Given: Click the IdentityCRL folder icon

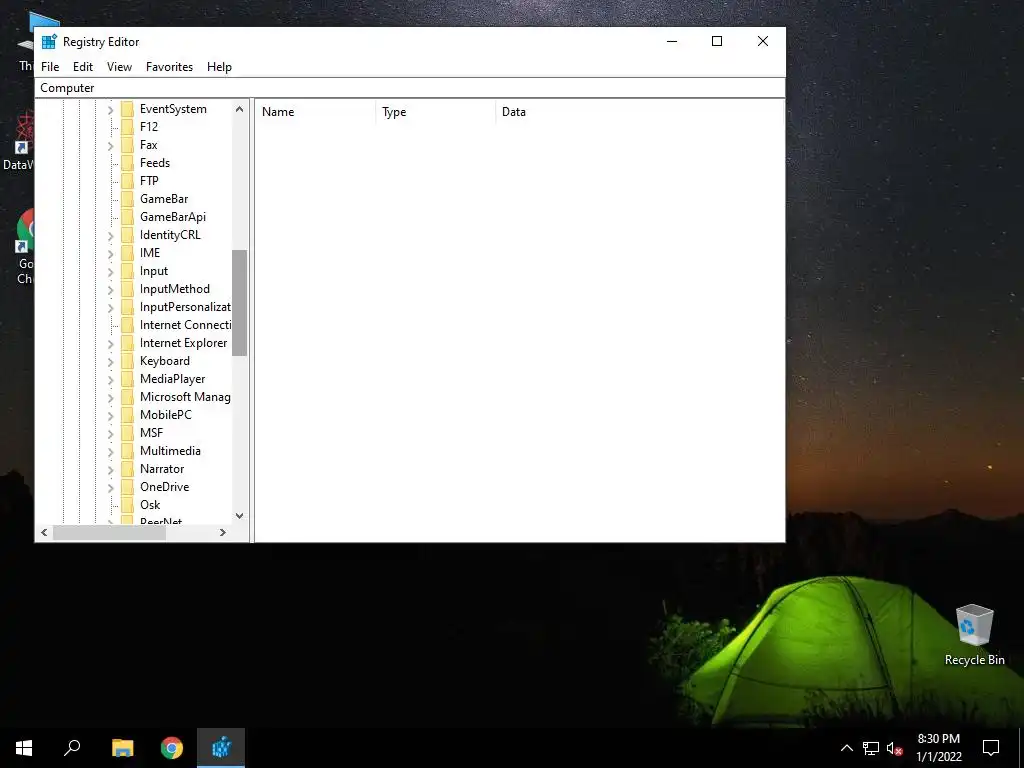Looking at the screenshot, I should pyautogui.click(x=127, y=234).
